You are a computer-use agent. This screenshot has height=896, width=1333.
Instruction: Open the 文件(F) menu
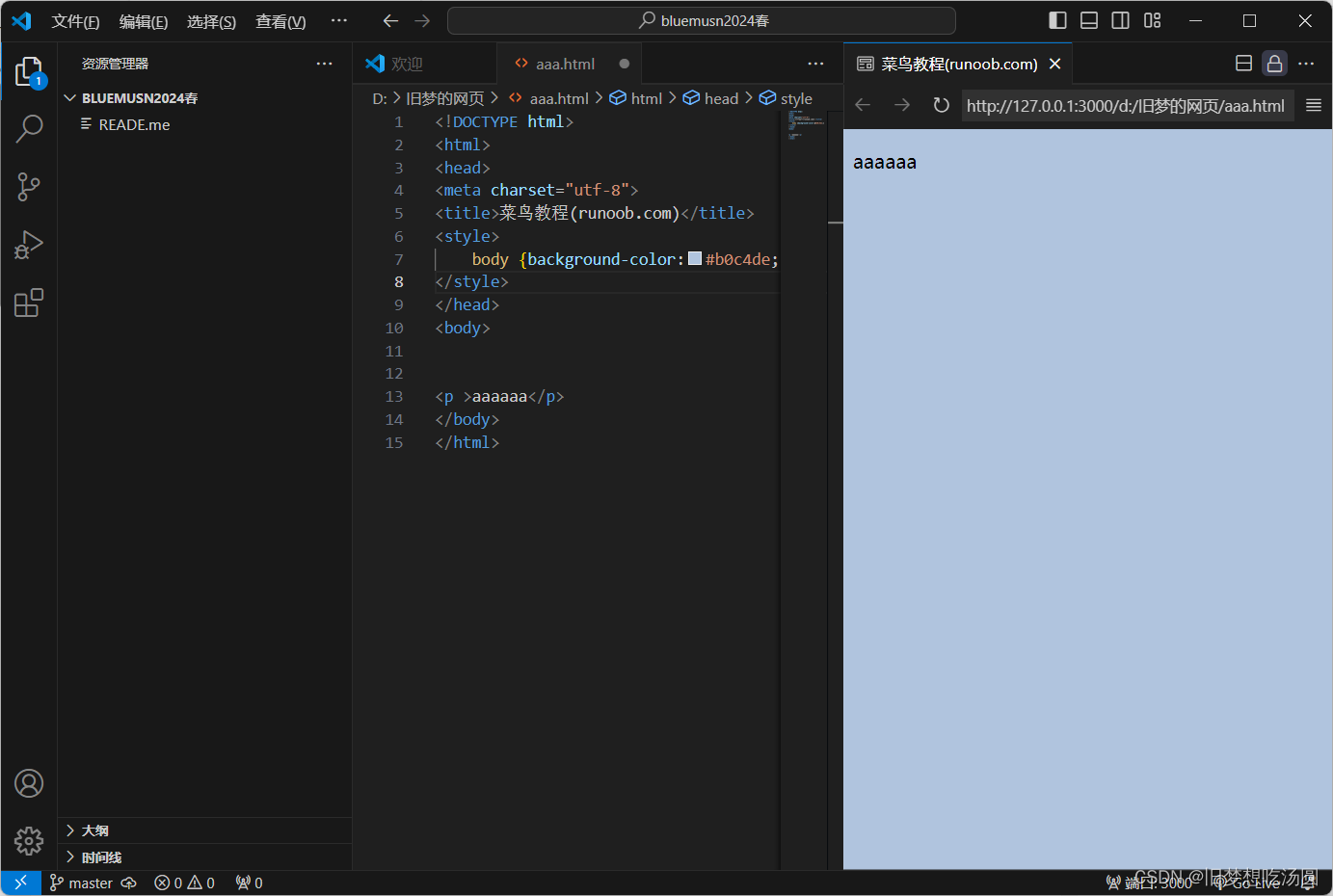(75, 21)
